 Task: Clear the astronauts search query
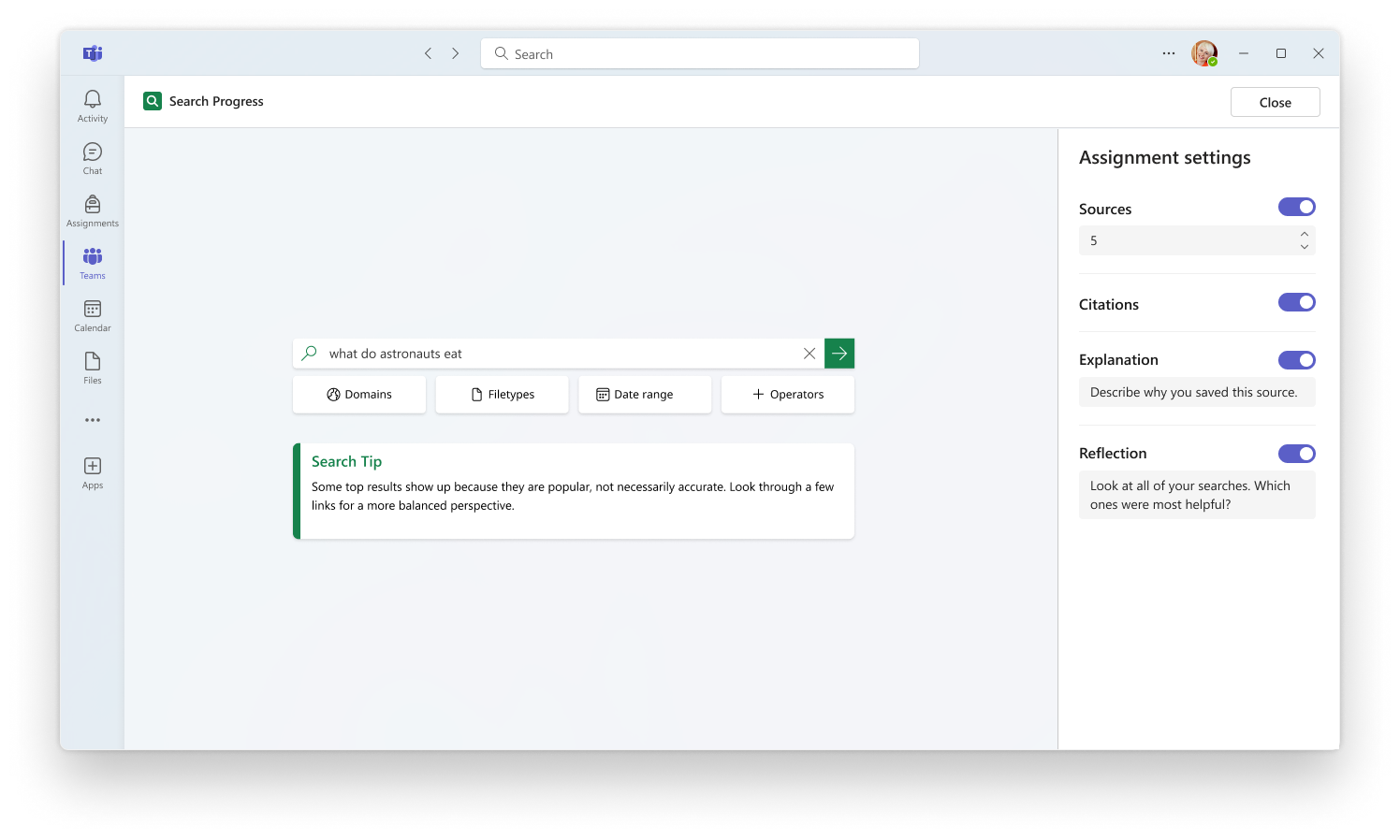pos(809,353)
